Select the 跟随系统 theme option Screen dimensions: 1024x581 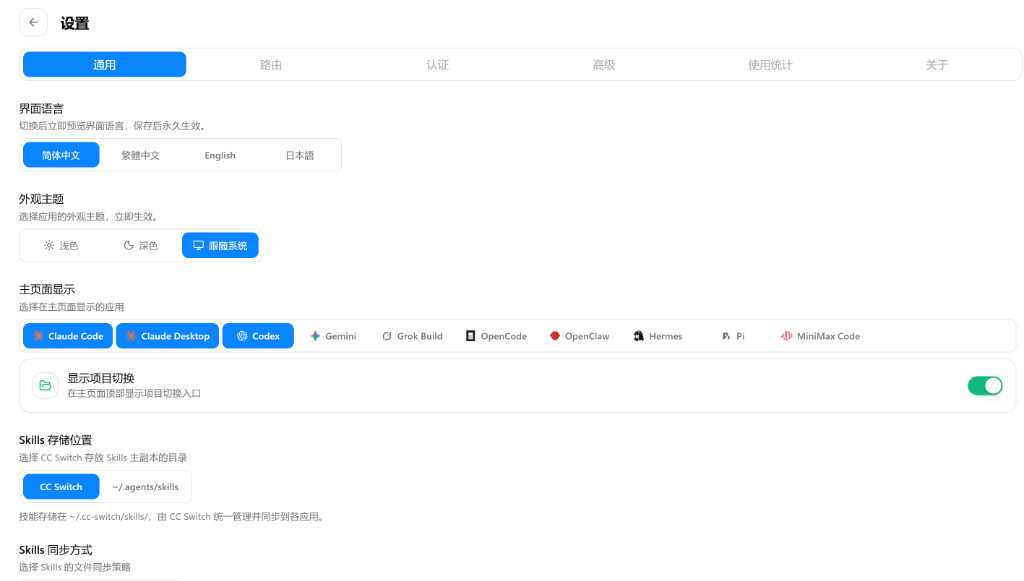220,245
